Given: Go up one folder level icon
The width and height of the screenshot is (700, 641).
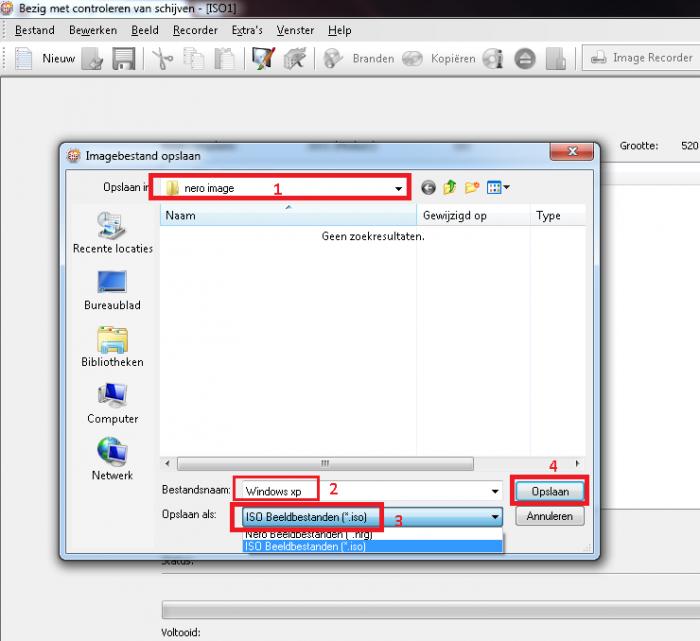Looking at the screenshot, I should tap(450, 187).
